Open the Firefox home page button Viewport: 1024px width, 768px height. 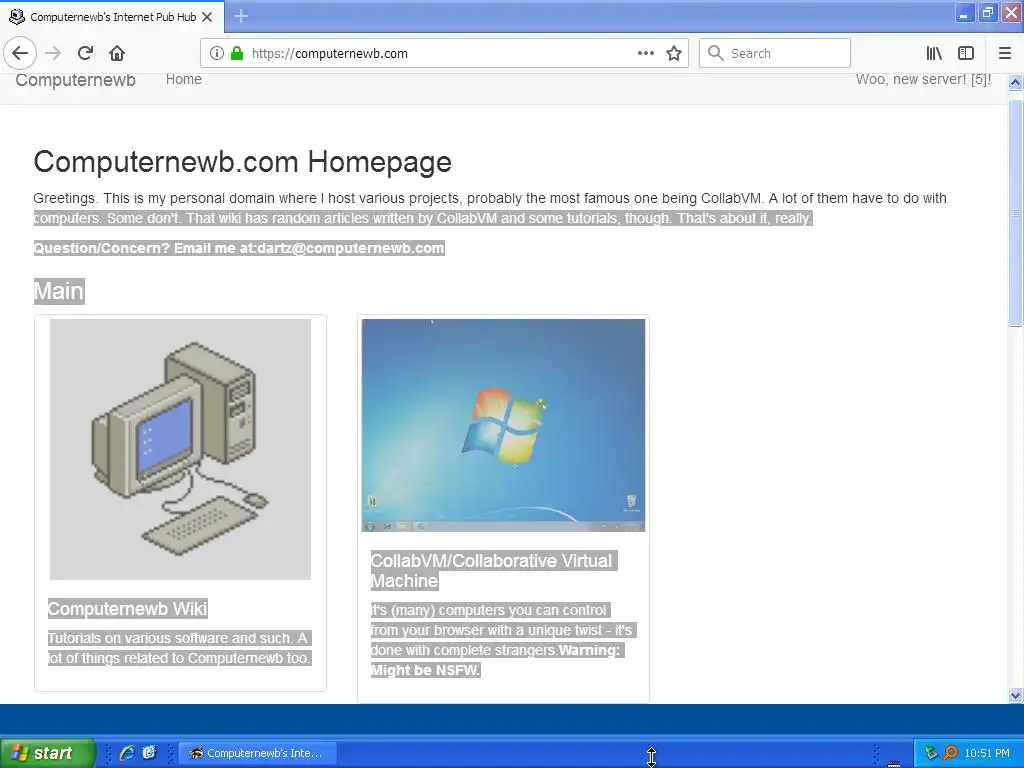117,54
